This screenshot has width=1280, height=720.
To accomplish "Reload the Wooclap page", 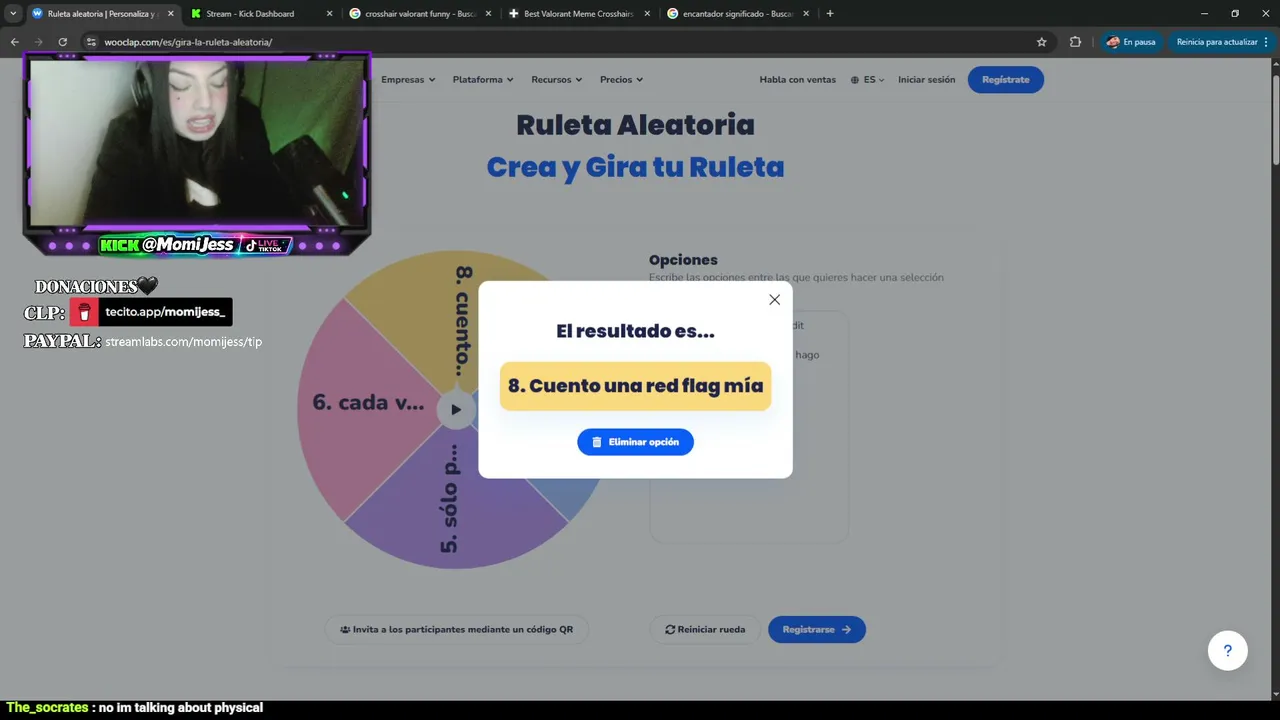I will (62, 42).
